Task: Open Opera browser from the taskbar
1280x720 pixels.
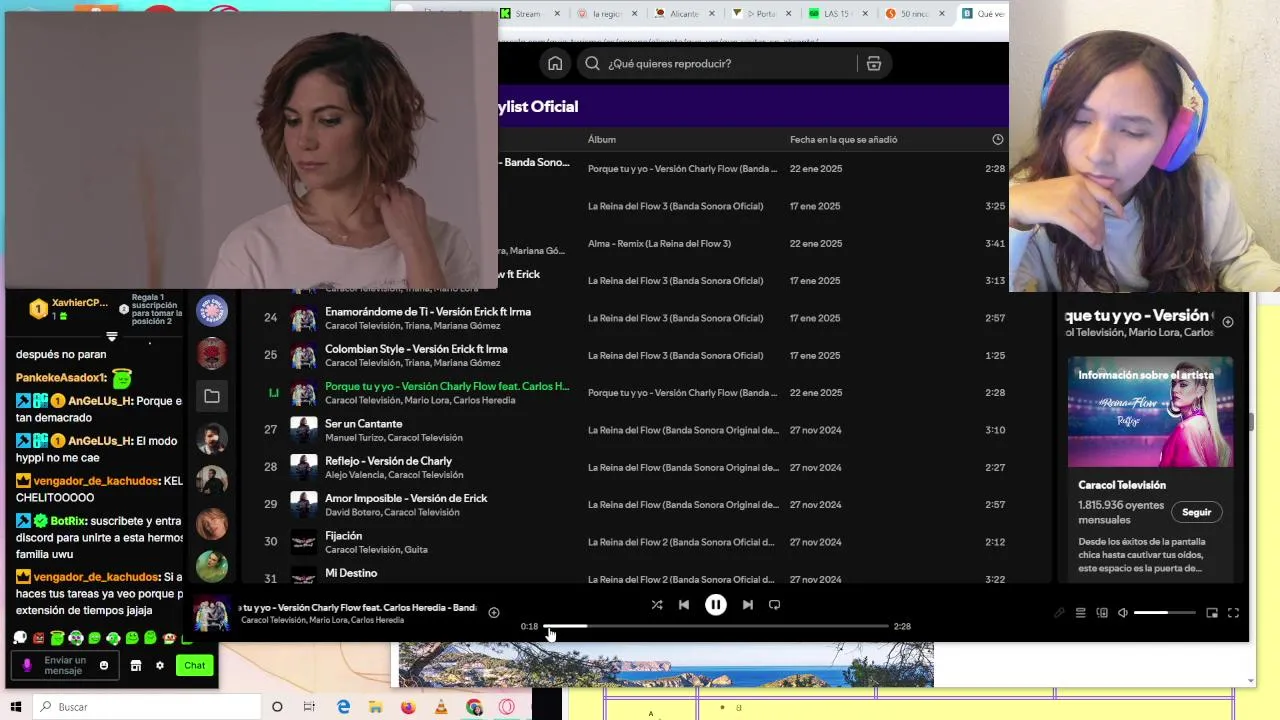Action: pyautogui.click(x=507, y=707)
